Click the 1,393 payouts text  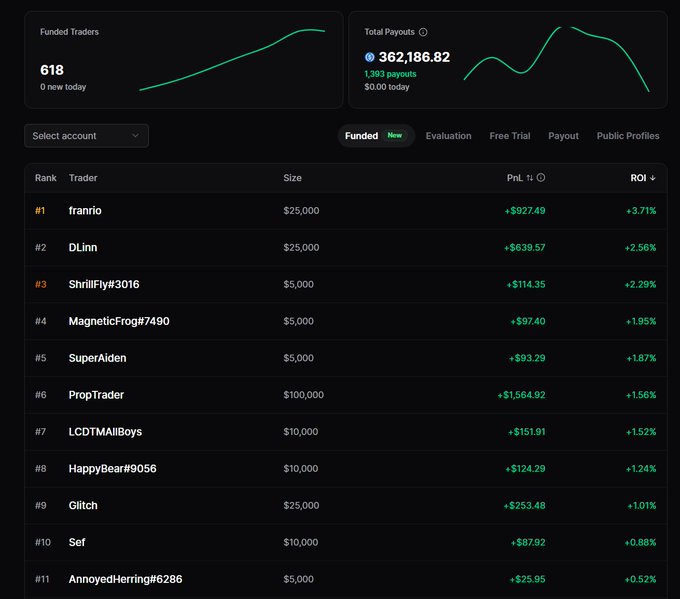pyautogui.click(x=390, y=74)
